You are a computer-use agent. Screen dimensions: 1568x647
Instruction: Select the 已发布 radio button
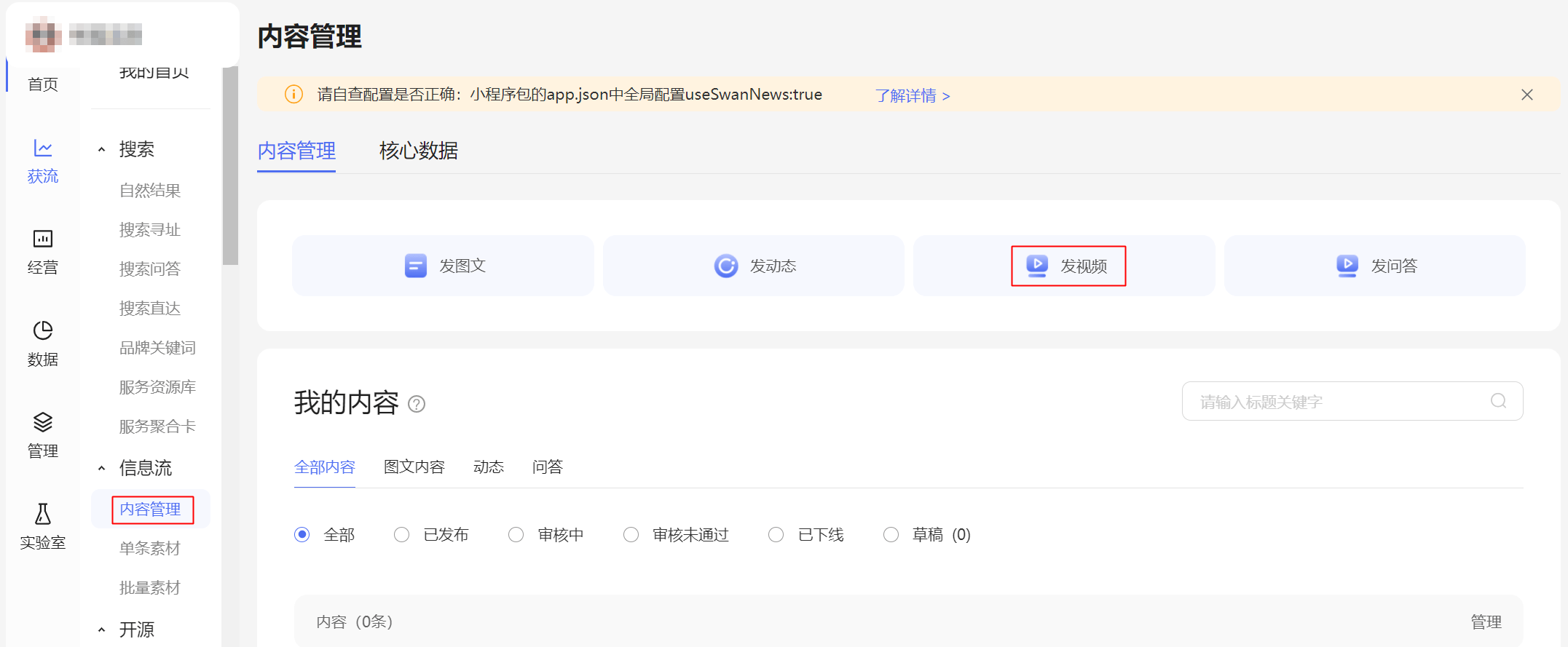pos(401,535)
